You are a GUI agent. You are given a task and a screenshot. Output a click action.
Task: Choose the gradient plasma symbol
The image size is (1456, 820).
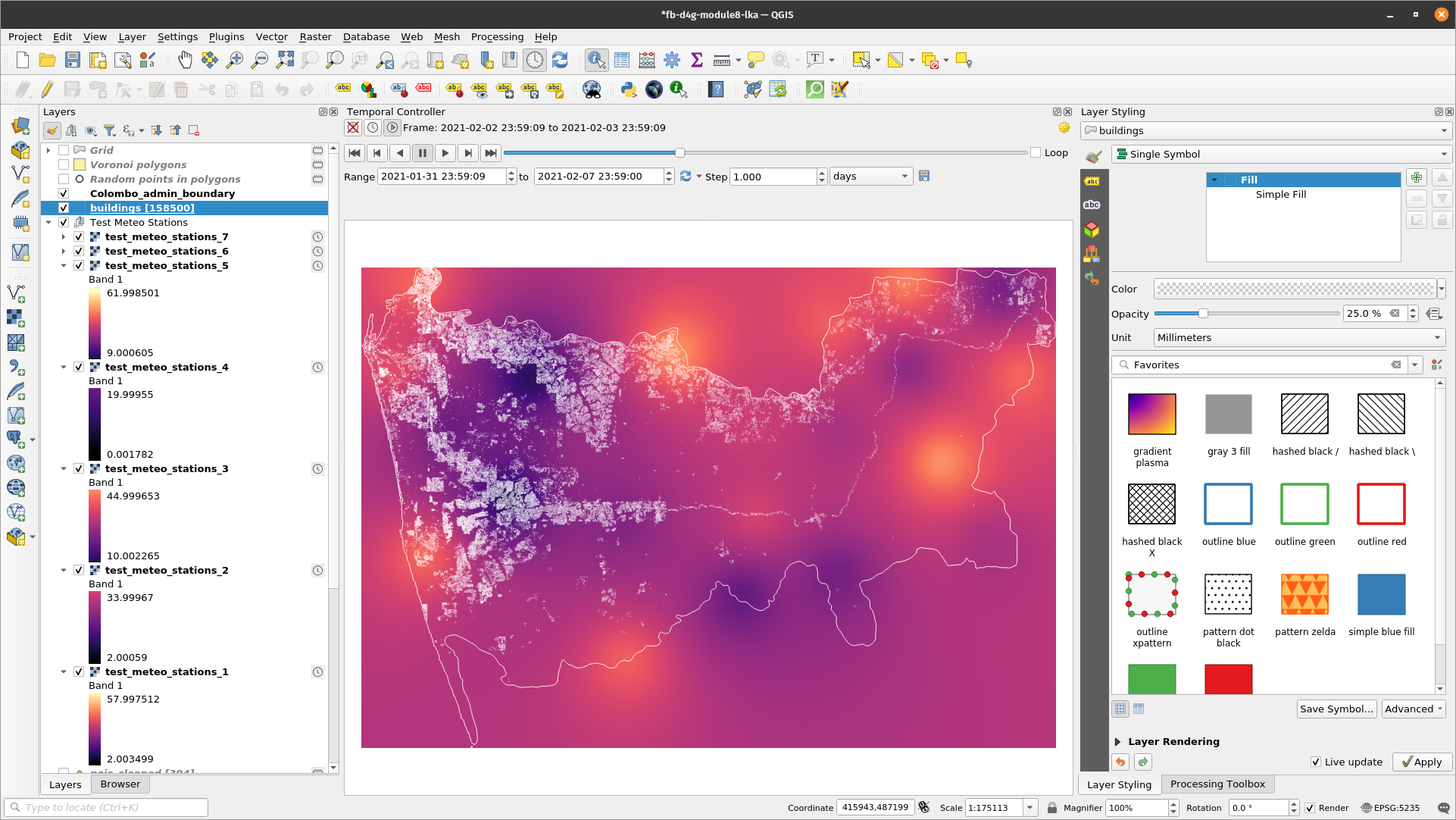(1151, 414)
